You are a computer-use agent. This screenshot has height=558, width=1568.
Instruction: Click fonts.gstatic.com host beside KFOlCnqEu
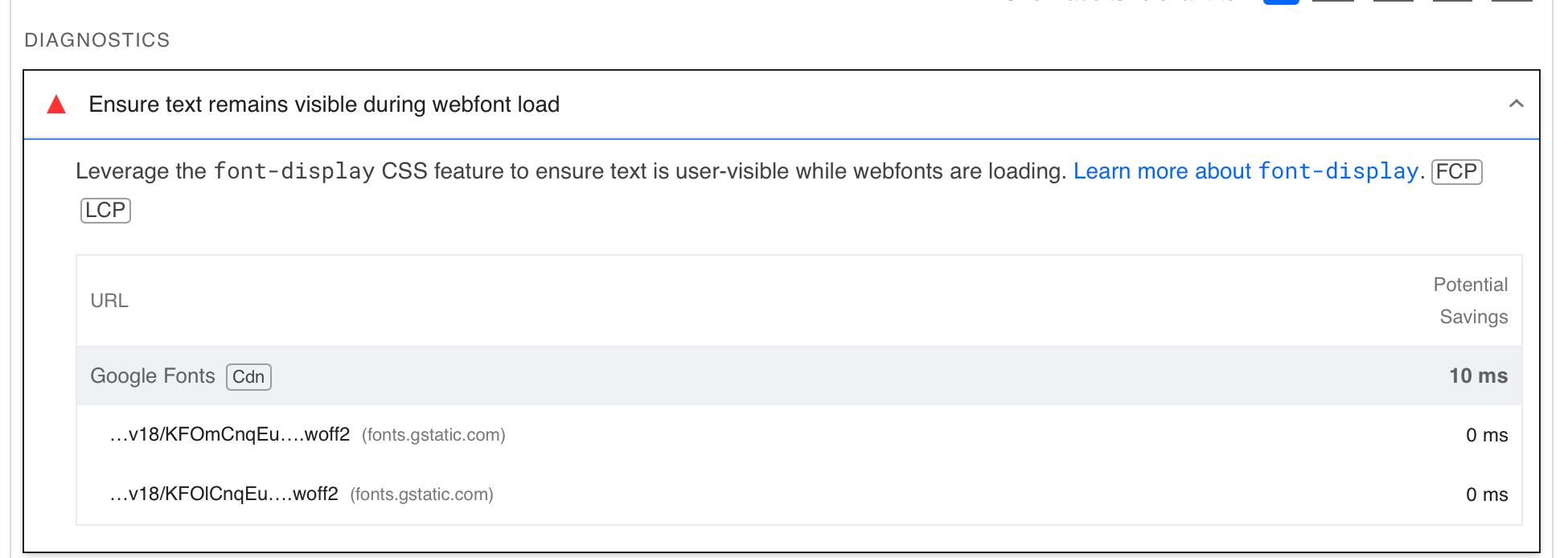click(x=421, y=494)
